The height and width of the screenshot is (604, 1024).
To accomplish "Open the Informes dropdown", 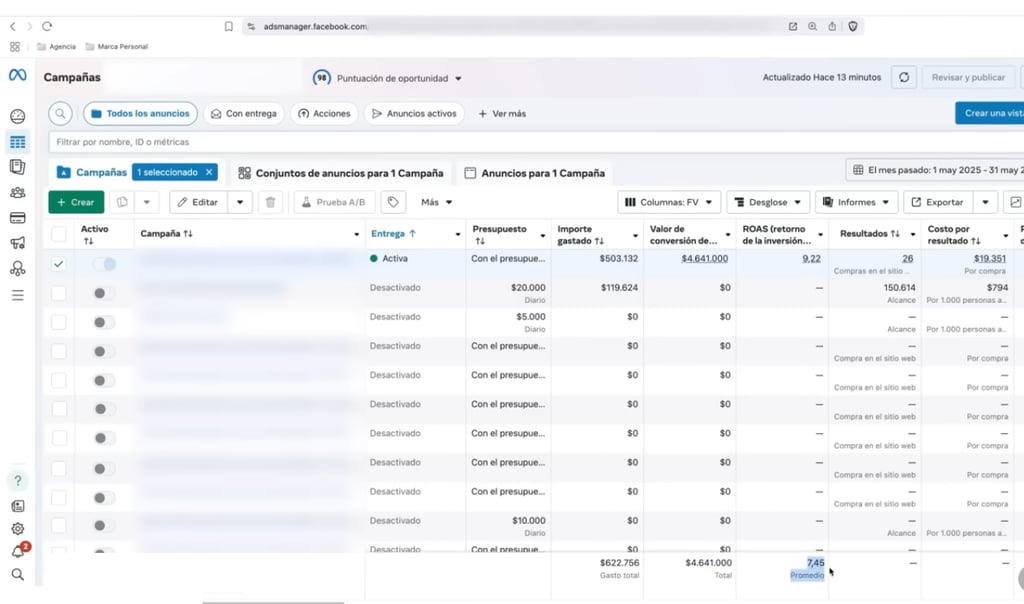I will tap(856, 202).
